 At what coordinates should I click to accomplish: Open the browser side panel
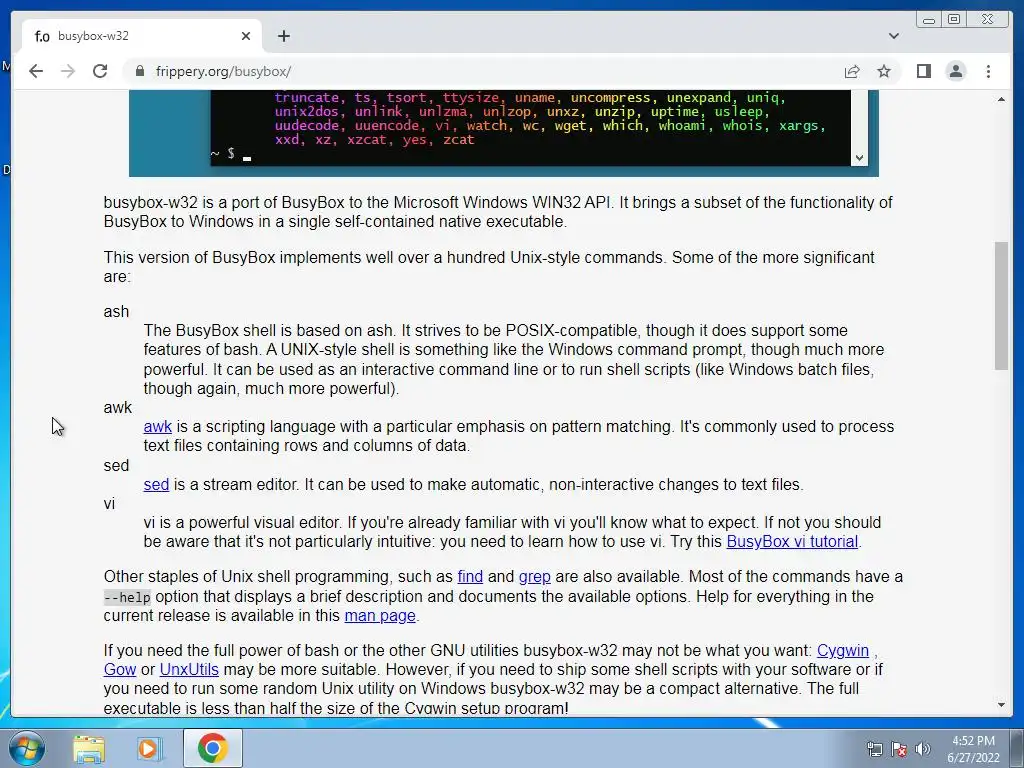tap(923, 71)
